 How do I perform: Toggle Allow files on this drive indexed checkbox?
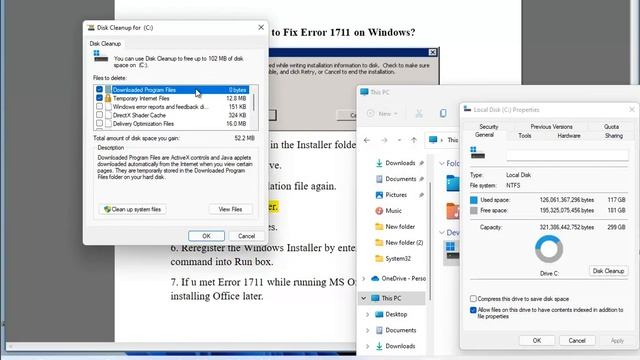[473, 310]
